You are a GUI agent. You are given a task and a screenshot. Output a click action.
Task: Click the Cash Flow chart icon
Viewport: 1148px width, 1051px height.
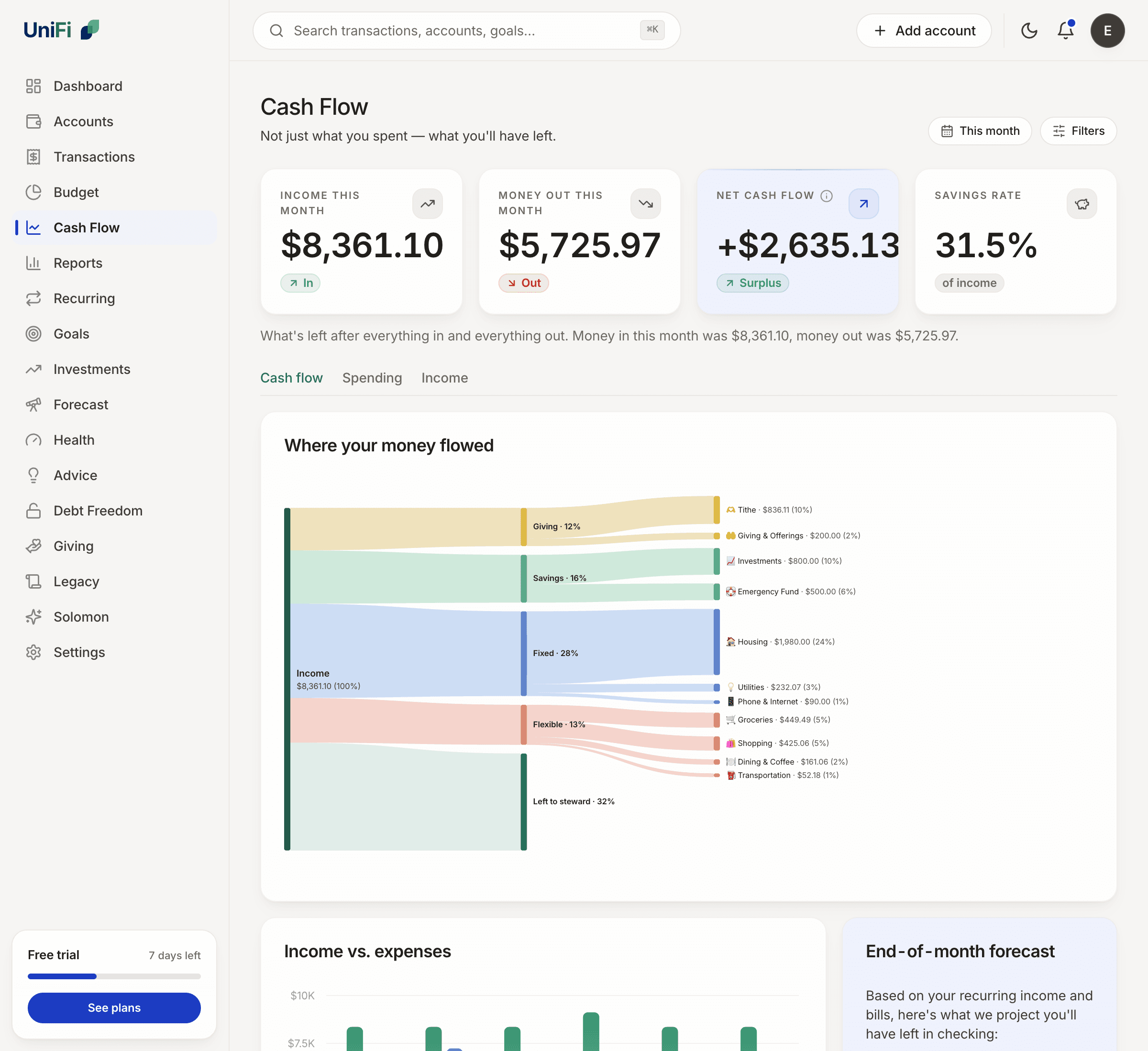[x=33, y=228]
